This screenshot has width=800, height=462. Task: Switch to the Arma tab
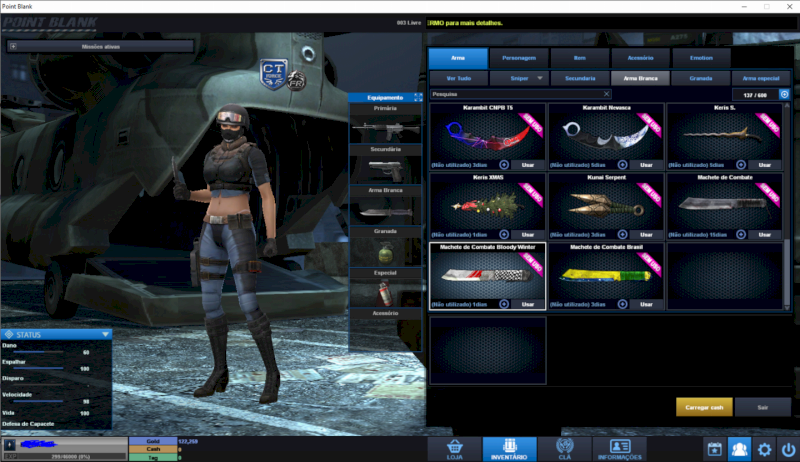[458, 58]
